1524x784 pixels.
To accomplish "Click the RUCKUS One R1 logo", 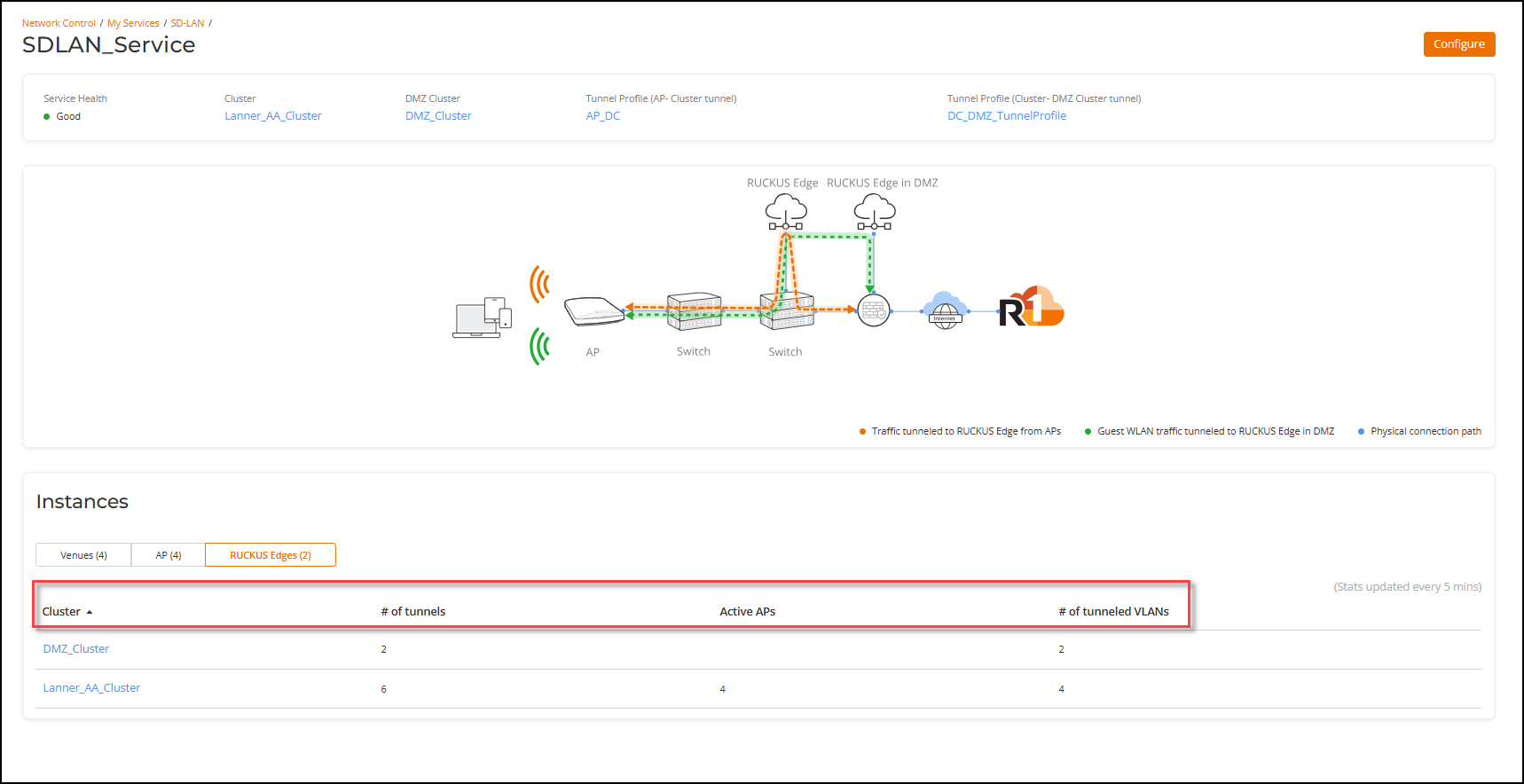I will click(x=1031, y=307).
